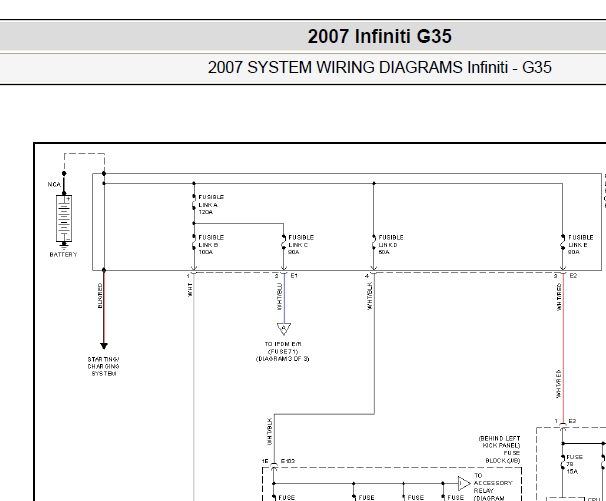
Task: Click the blue WHT/BLU wire line
Action: point(284,298)
